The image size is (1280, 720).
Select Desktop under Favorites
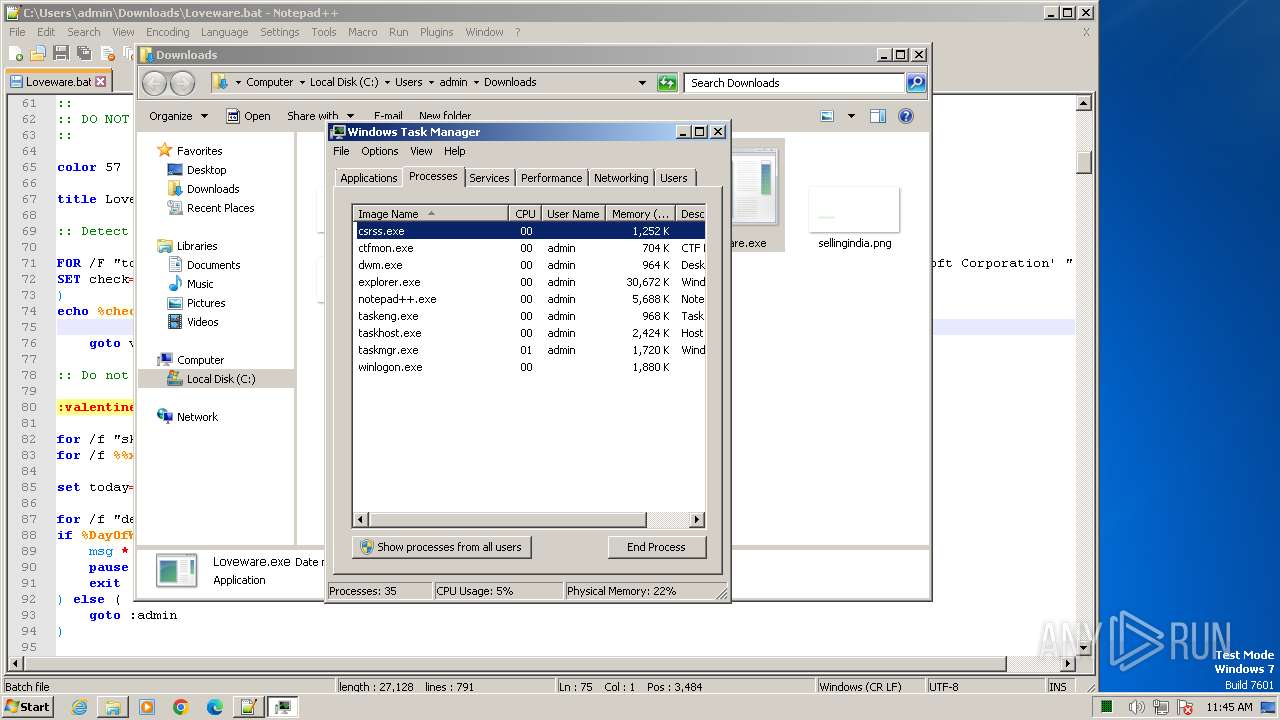pos(206,170)
